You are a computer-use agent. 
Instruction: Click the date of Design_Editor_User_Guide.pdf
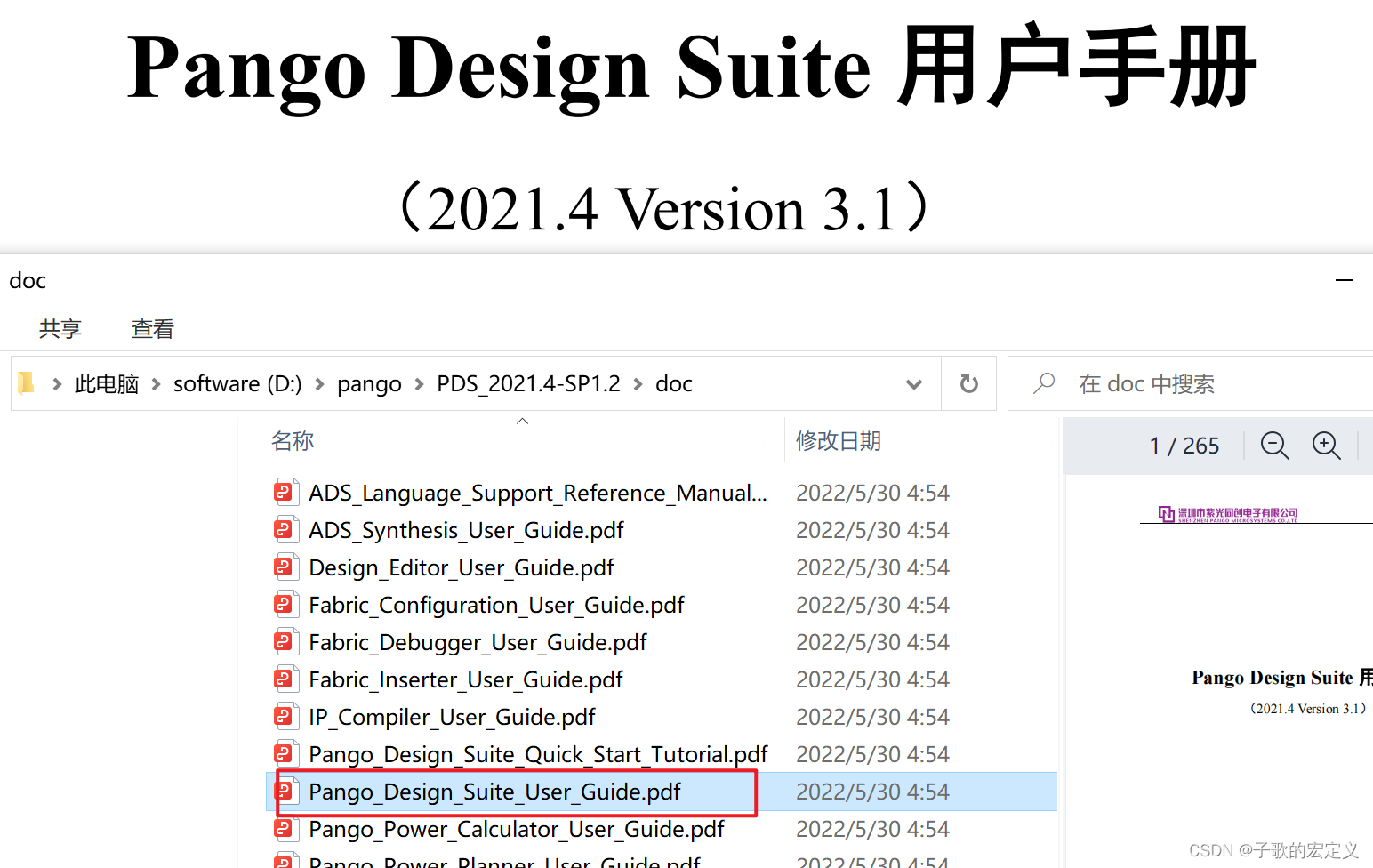872,567
